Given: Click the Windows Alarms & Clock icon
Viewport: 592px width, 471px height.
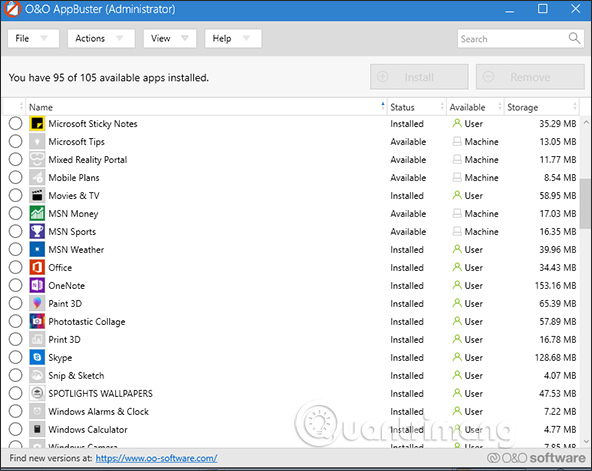Looking at the screenshot, I should tap(37, 411).
